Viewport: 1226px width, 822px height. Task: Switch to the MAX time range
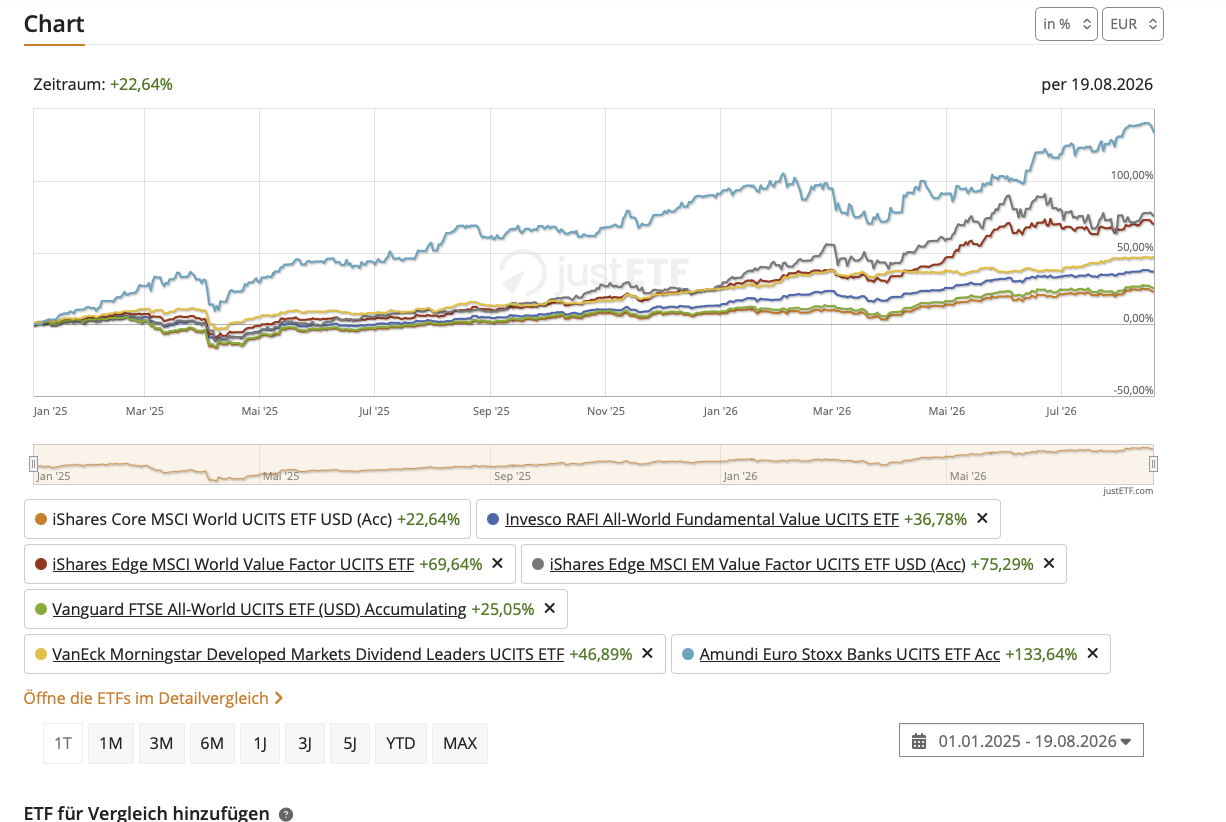[x=460, y=743]
